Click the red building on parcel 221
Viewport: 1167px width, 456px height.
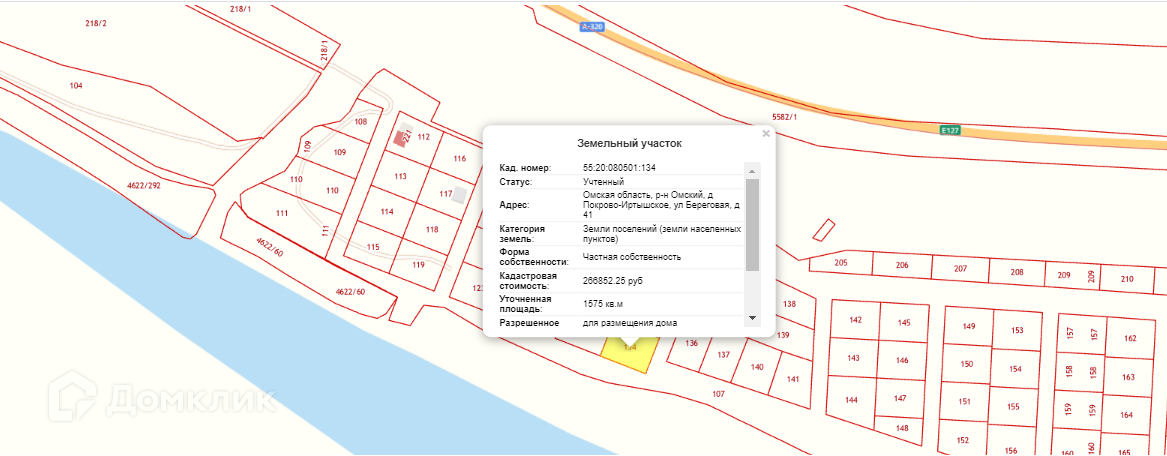tap(403, 138)
